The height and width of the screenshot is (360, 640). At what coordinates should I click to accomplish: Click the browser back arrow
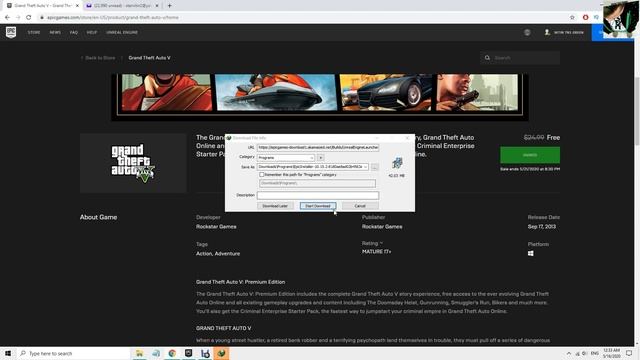coord(7,18)
